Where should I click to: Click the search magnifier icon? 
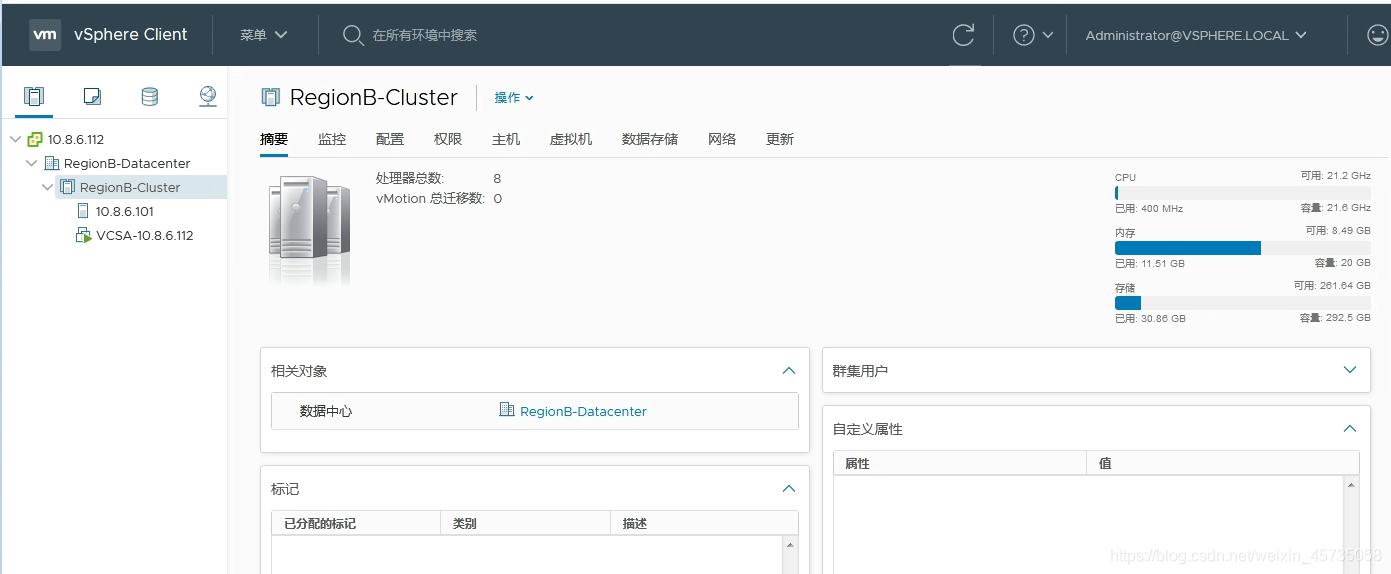click(353, 35)
